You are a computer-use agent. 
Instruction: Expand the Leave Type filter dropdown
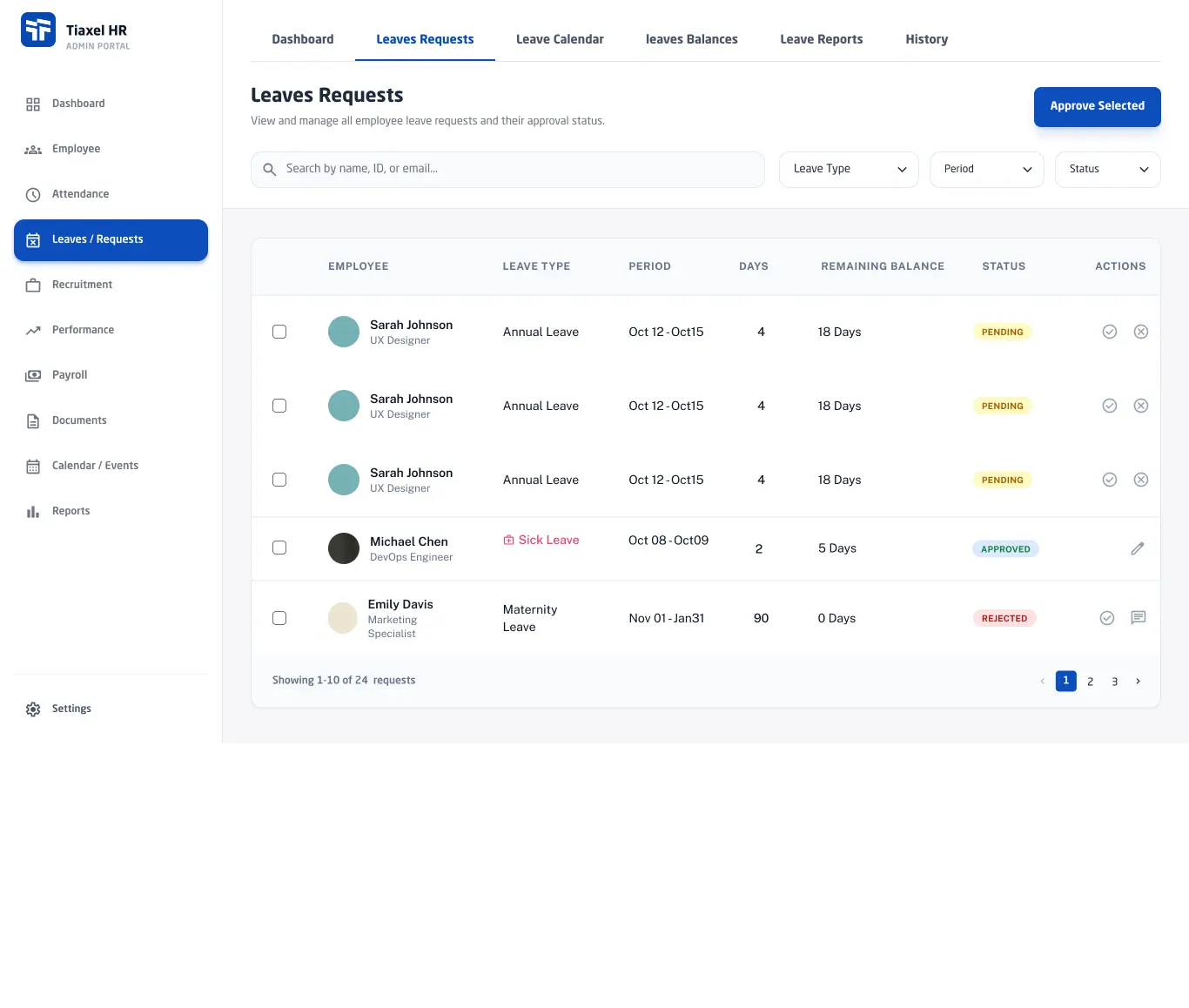tap(849, 170)
